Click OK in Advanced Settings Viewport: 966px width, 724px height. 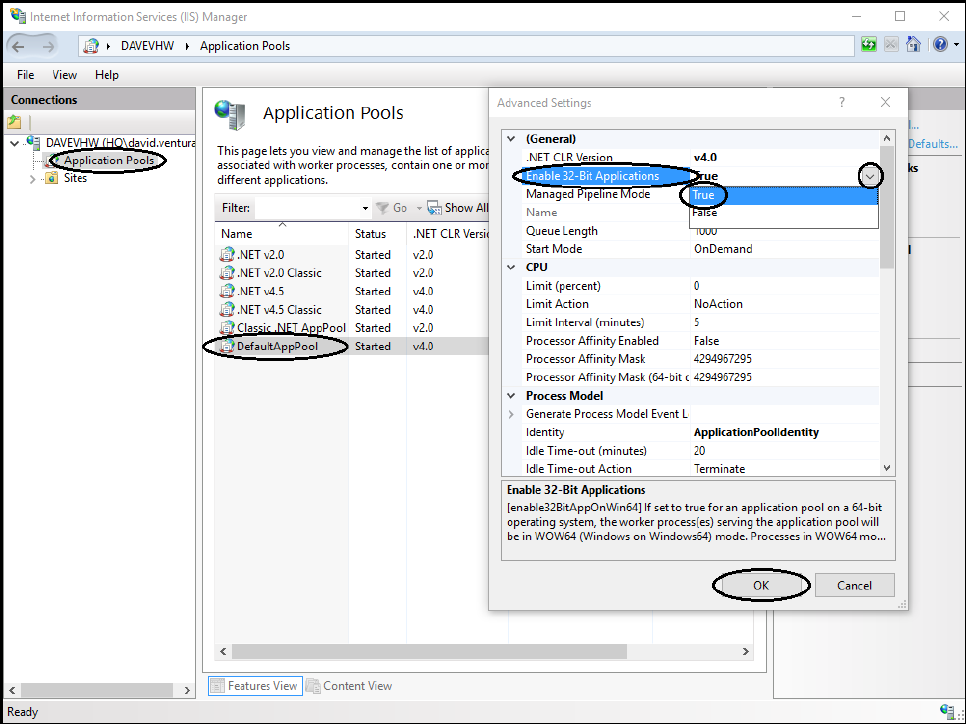click(761, 585)
